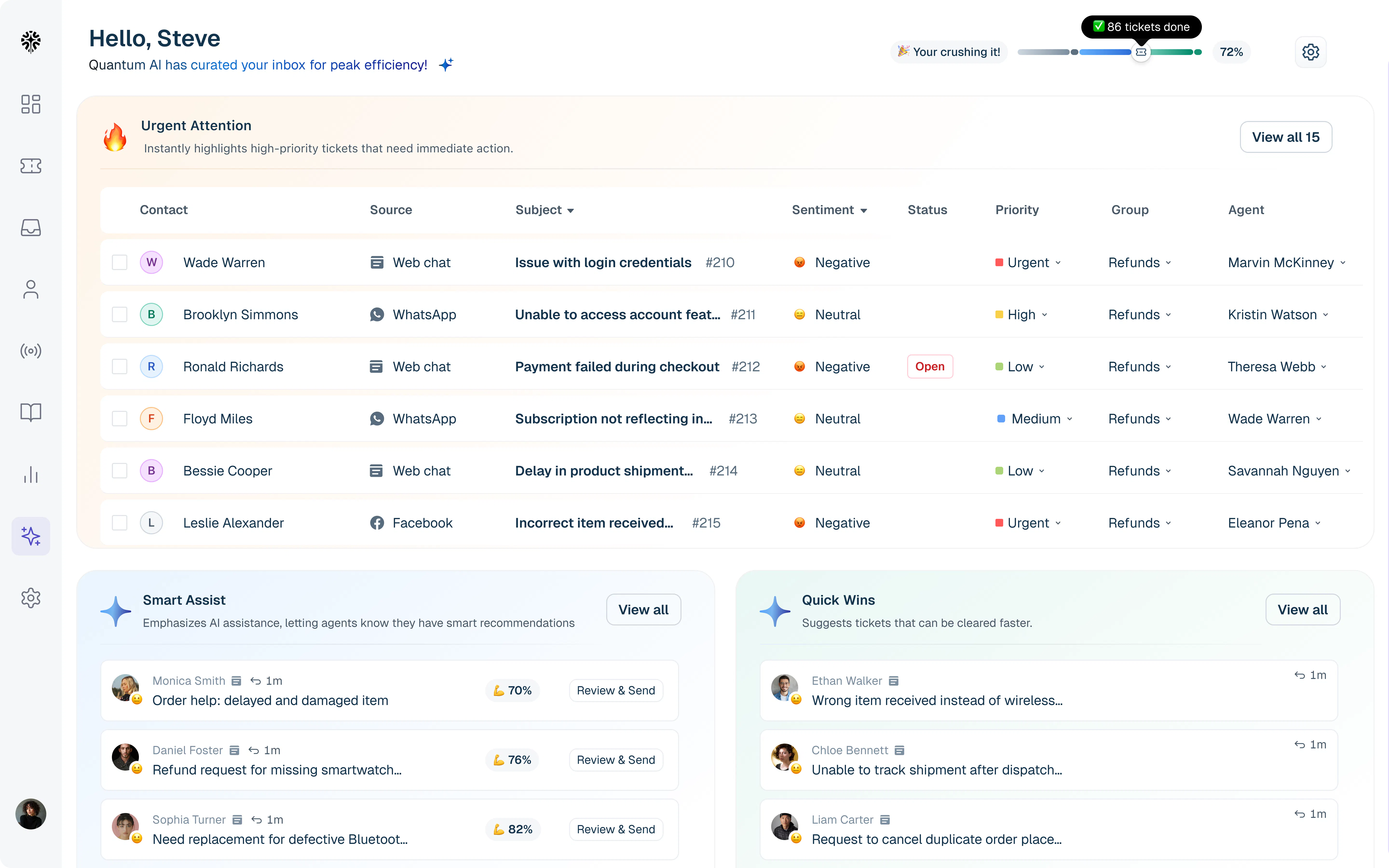Viewport: 1389px width, 868px height.
Task: Open the inbox tray icon in sidebar
Action: coord(31,227)
